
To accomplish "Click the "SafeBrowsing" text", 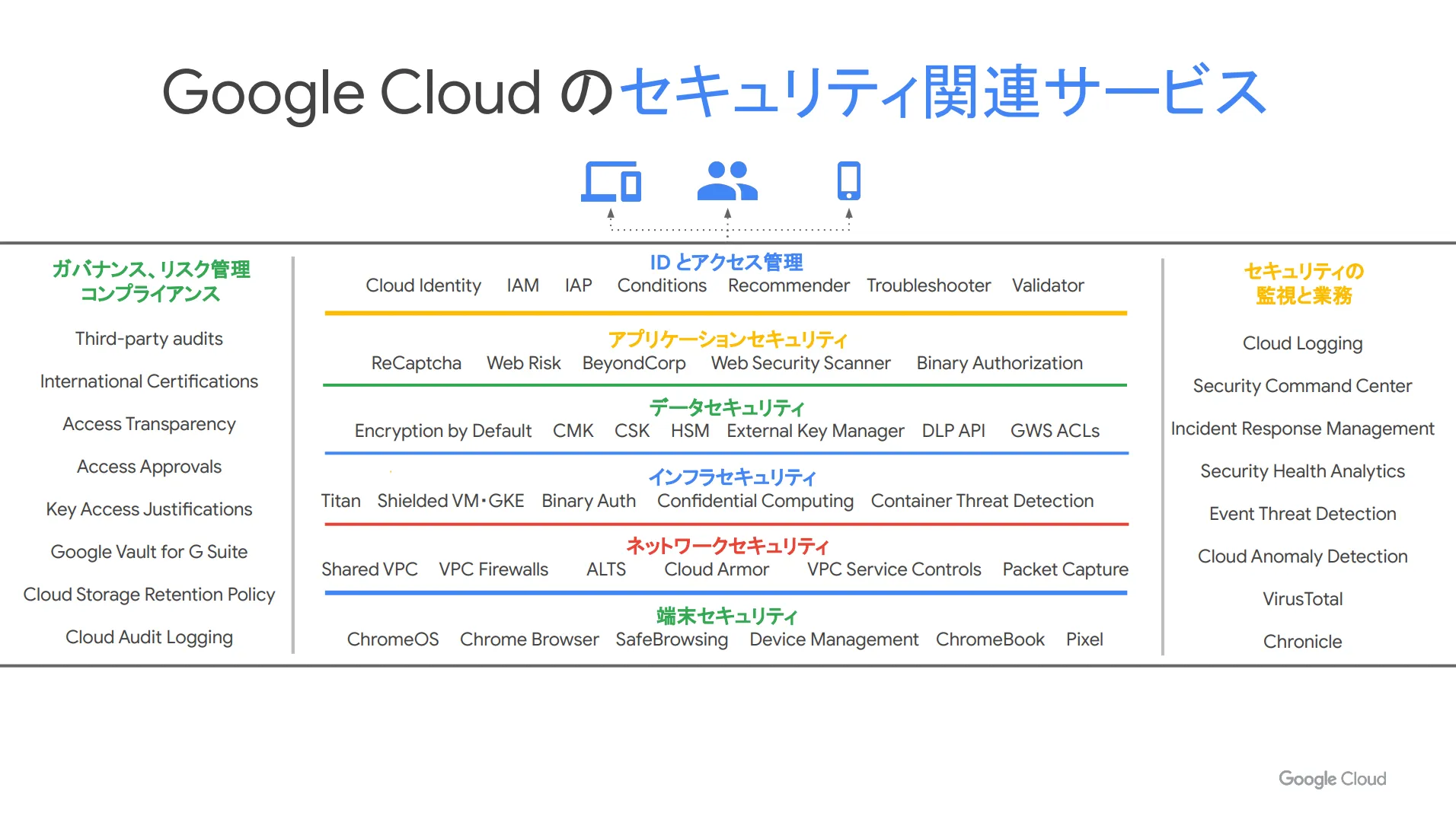I will [x=672, y=640].
